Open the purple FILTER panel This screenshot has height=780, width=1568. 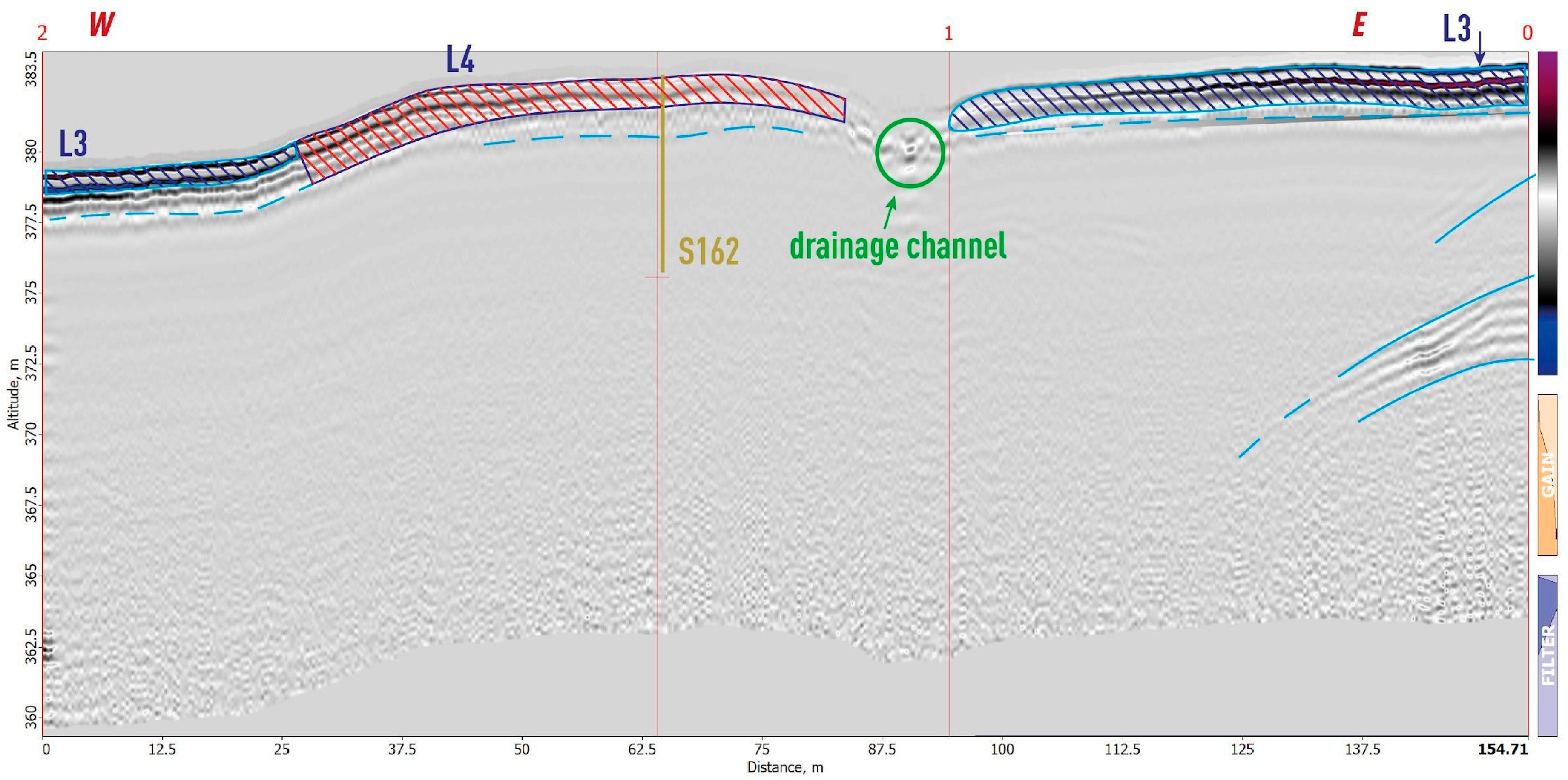click(1547, 656)
